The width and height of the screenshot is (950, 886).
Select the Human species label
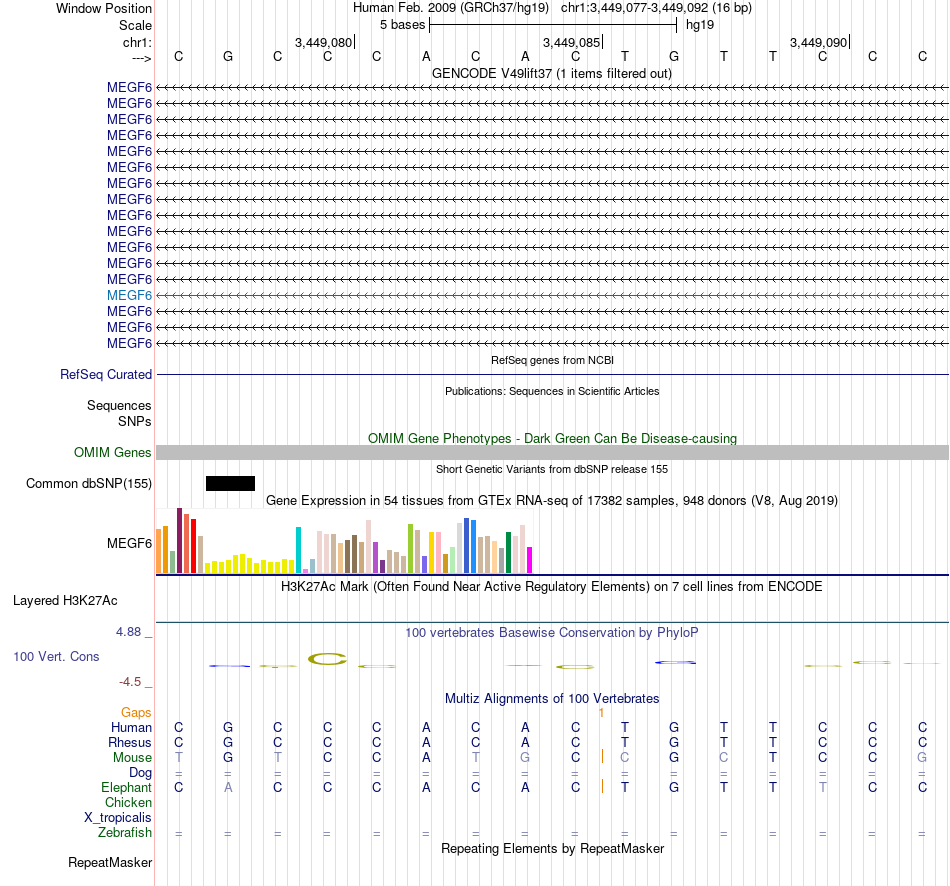pos(131,727)
